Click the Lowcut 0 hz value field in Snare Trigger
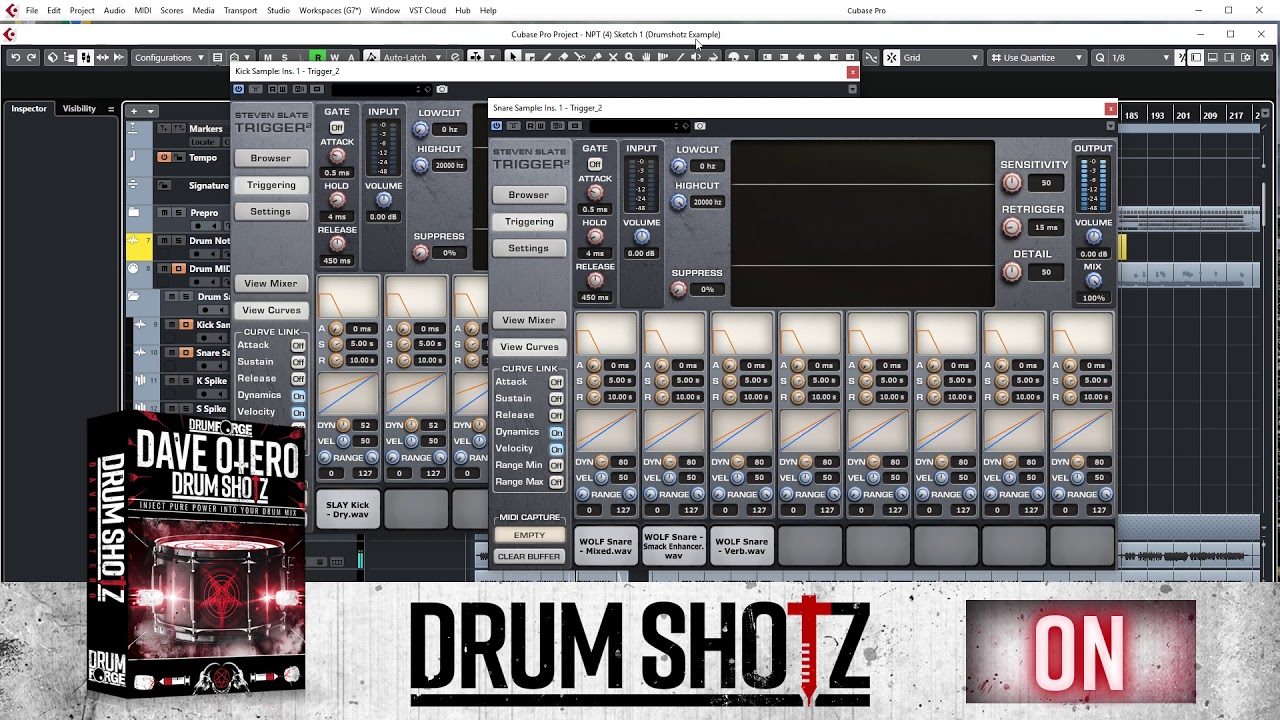The image size is (1280, 720). coord(707,166)
